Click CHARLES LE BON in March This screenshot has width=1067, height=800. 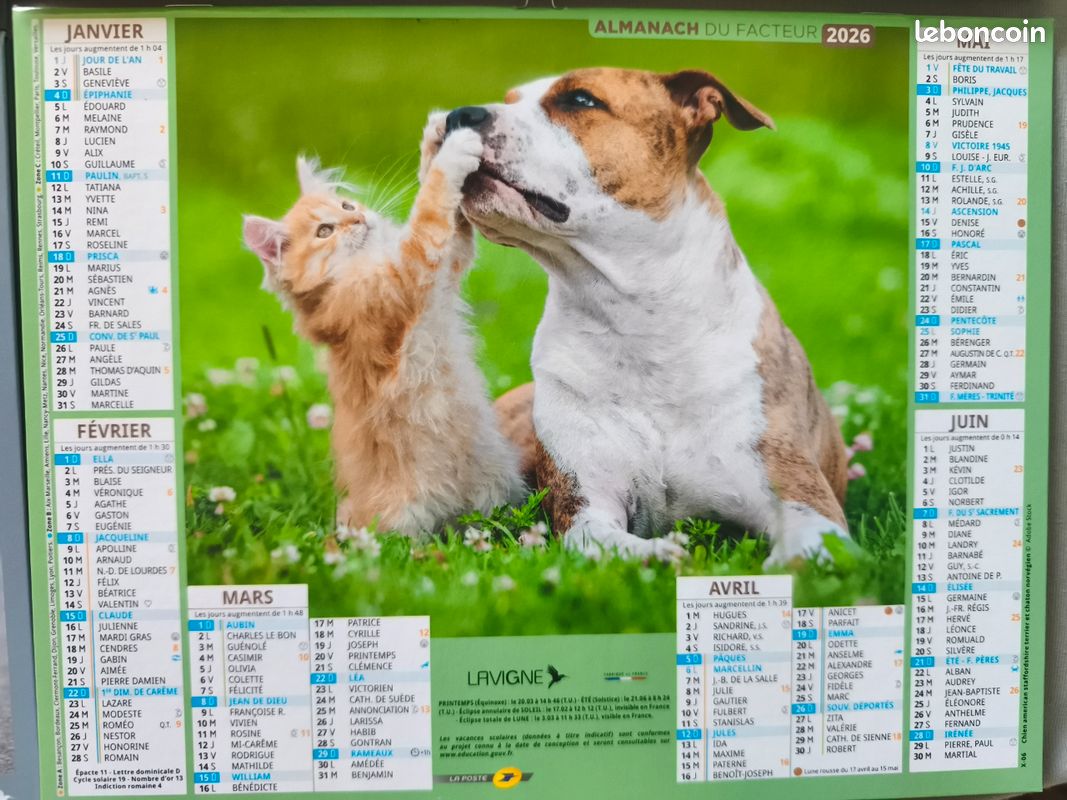coord(261,635)
